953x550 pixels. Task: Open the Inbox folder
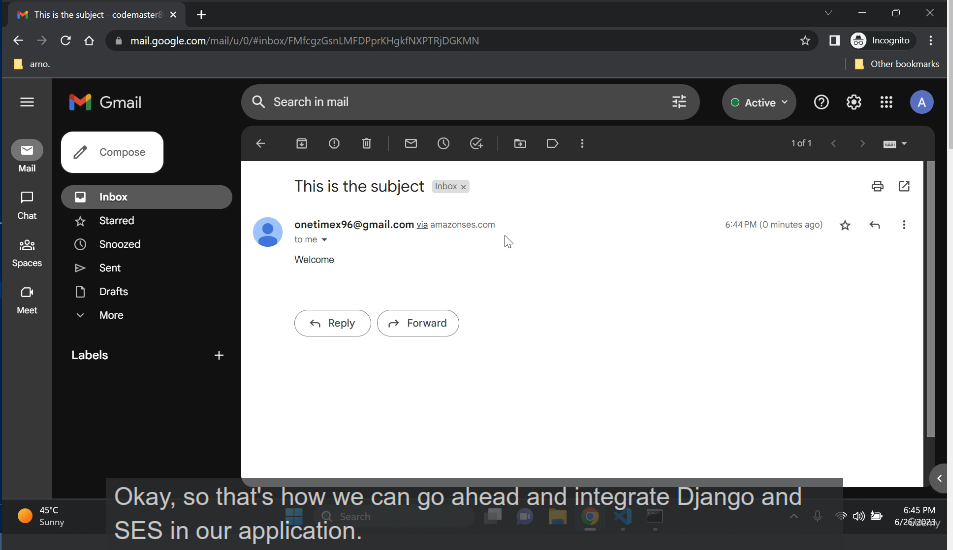tap(146, 197)
